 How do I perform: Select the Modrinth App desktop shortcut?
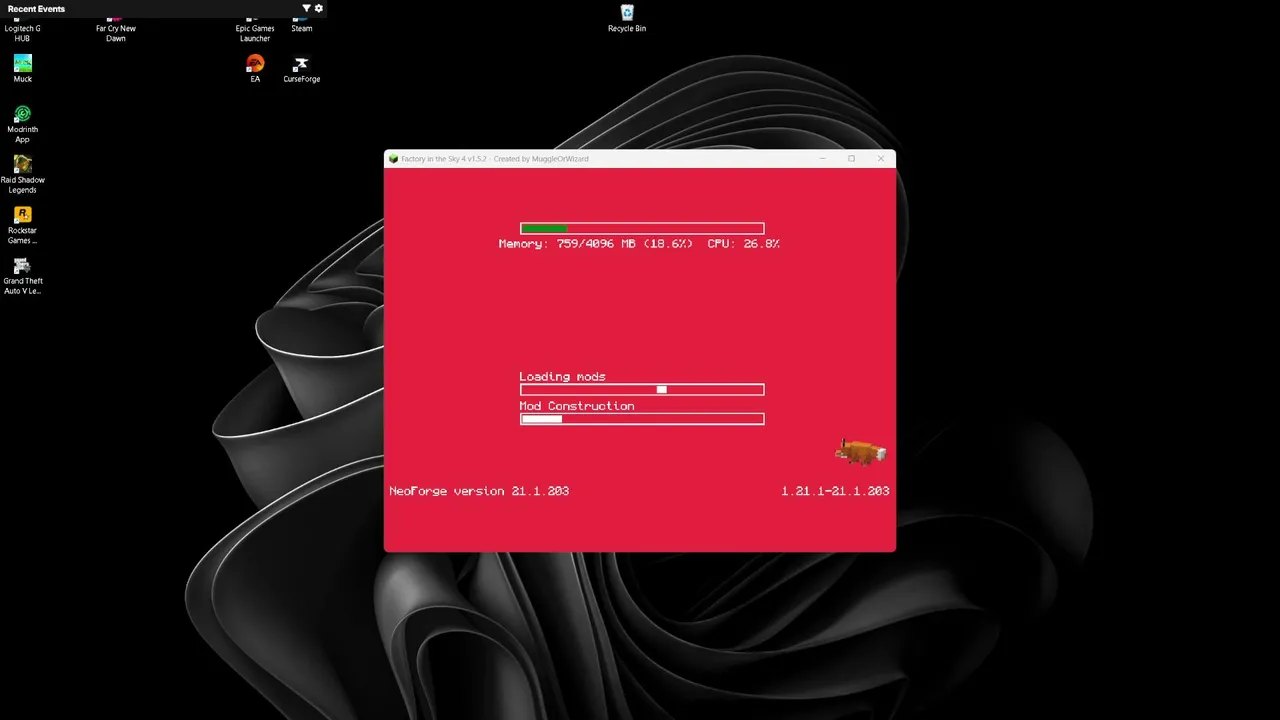[22, 124]
